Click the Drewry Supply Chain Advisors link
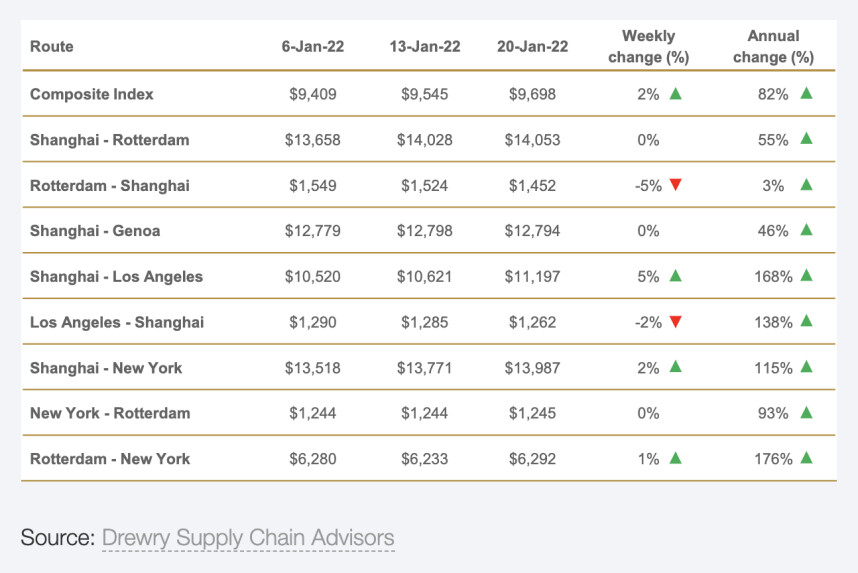The image size is (858, 573). 248,538
